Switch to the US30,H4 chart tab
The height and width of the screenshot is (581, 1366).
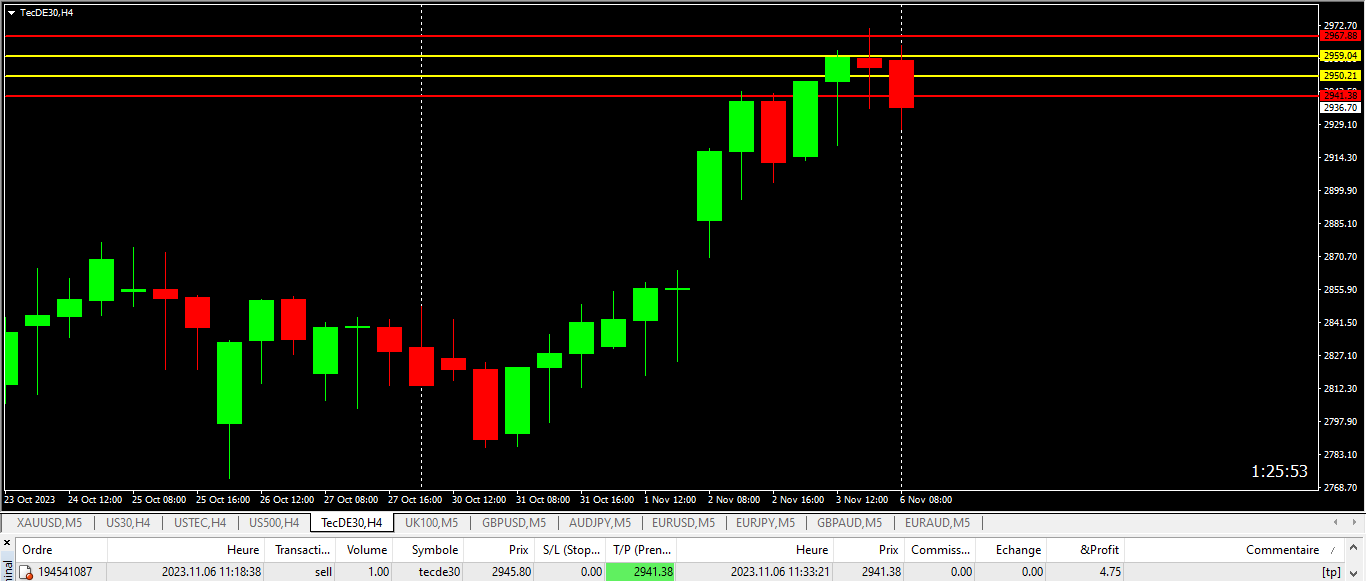[128, 522]
